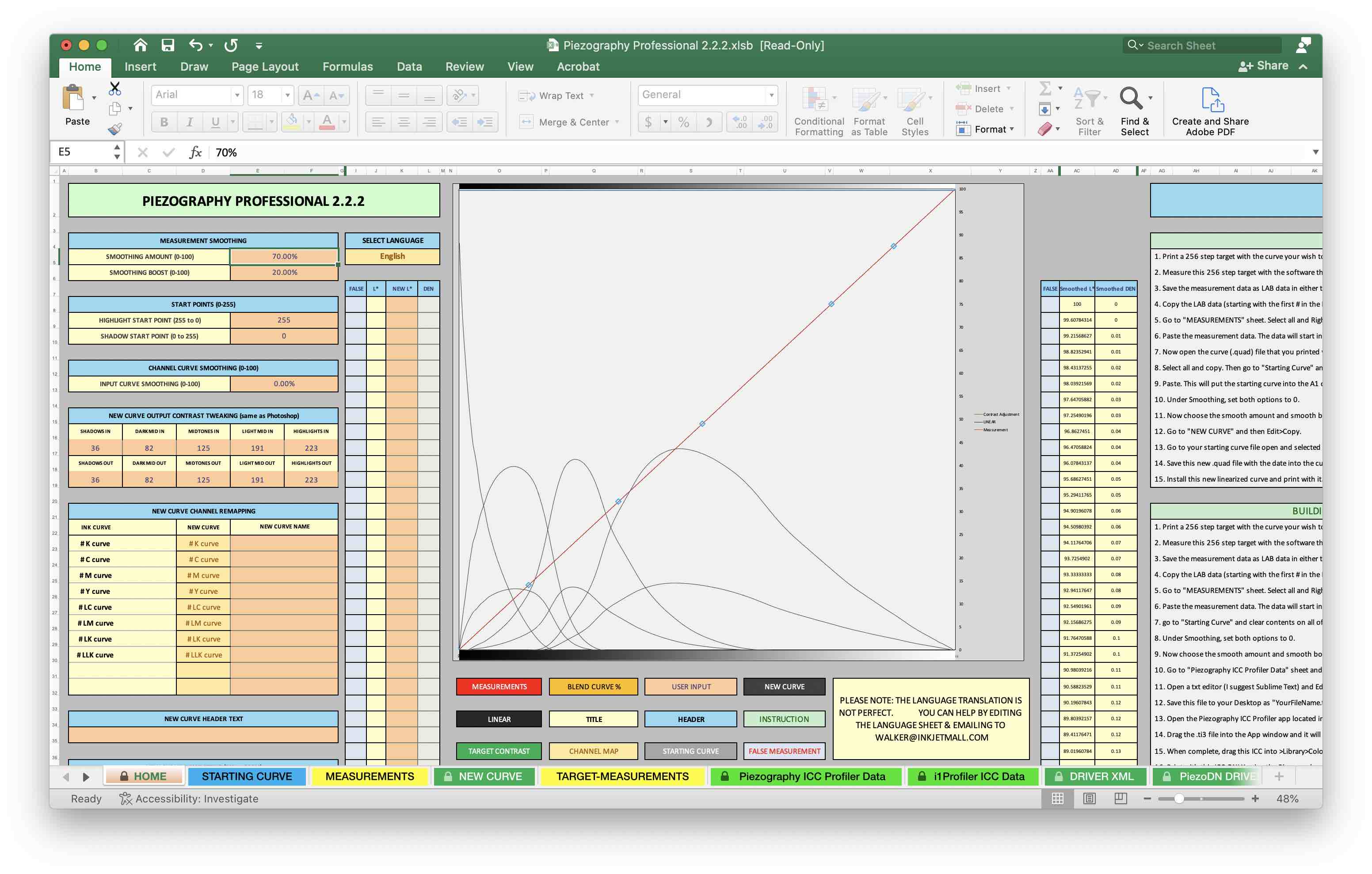The height and width of the screenshot is (874, 1372).
Task: Click the Clear eraser icon
Action: pyautogui.click(x=1044, y=129)
